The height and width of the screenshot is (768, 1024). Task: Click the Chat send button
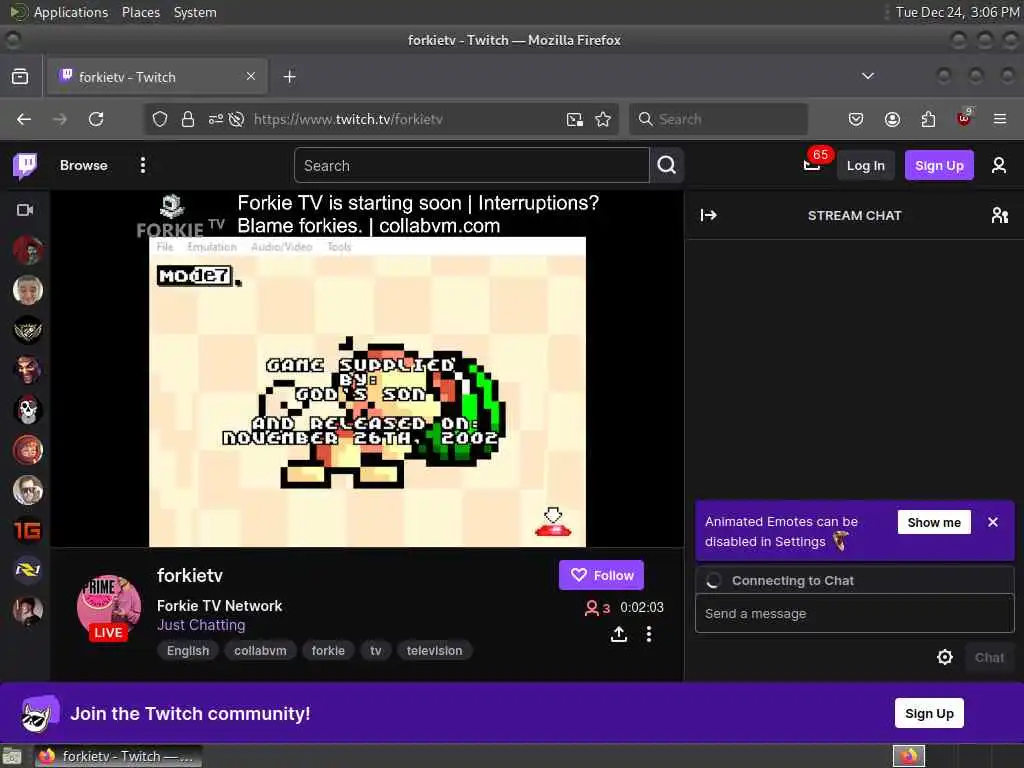point(989,657)
